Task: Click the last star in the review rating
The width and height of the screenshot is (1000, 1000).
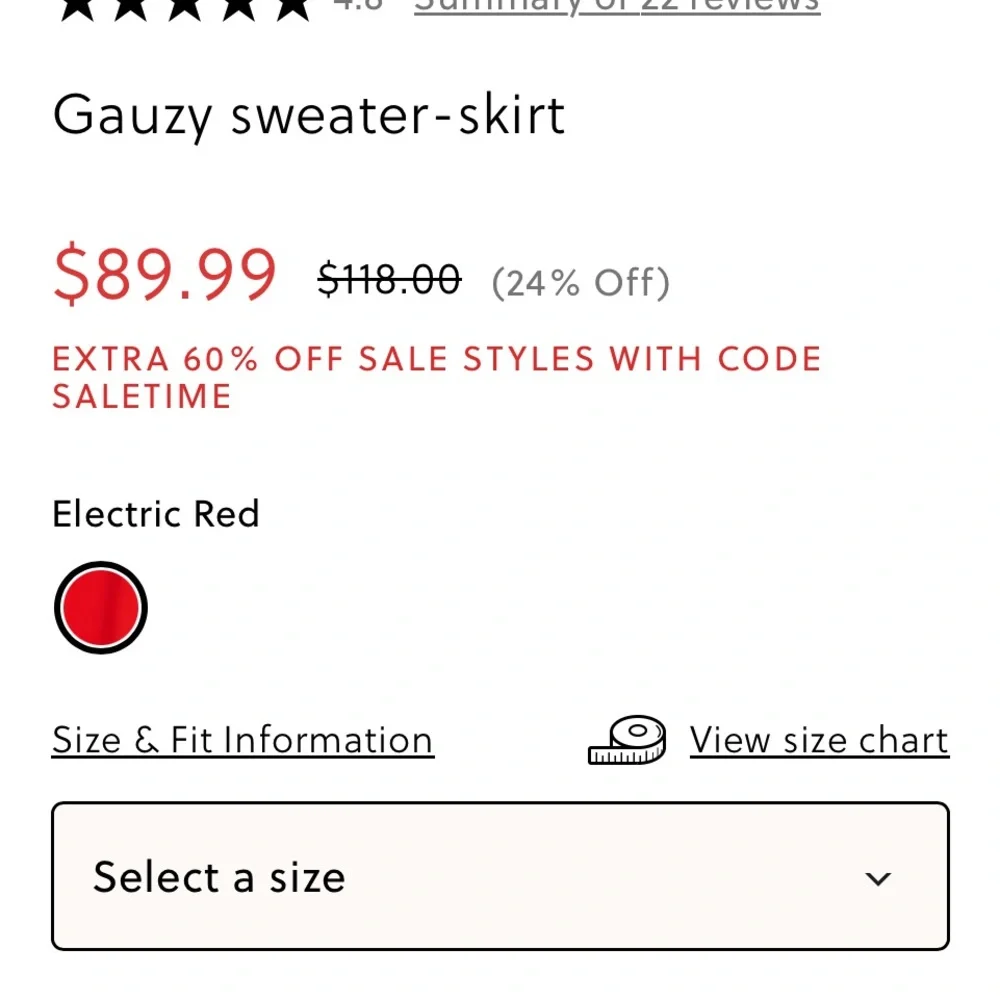Action: click(293, 8)
